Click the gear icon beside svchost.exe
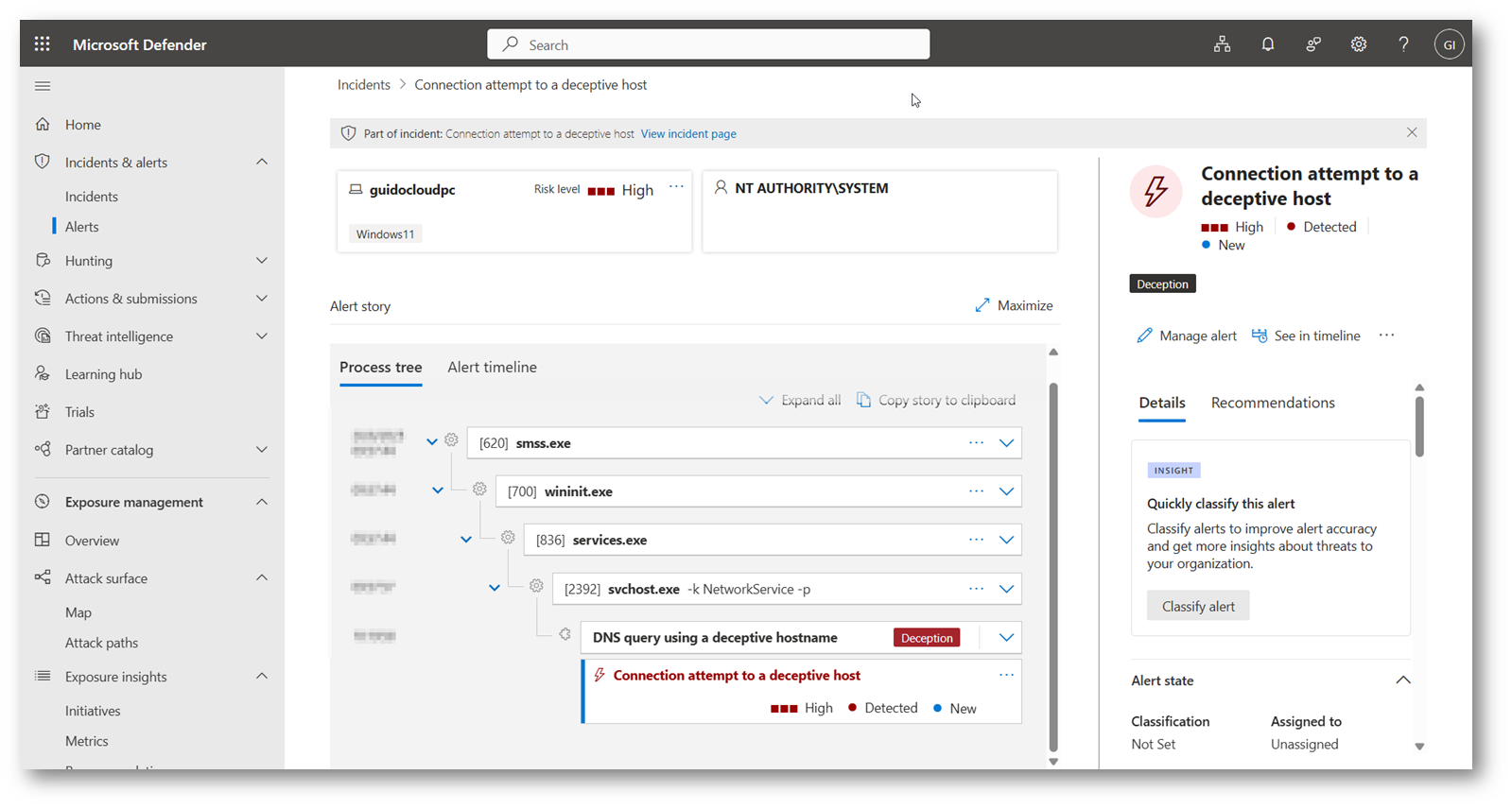This screenshot has height=809, width=1512. click(x=536, y=586)
